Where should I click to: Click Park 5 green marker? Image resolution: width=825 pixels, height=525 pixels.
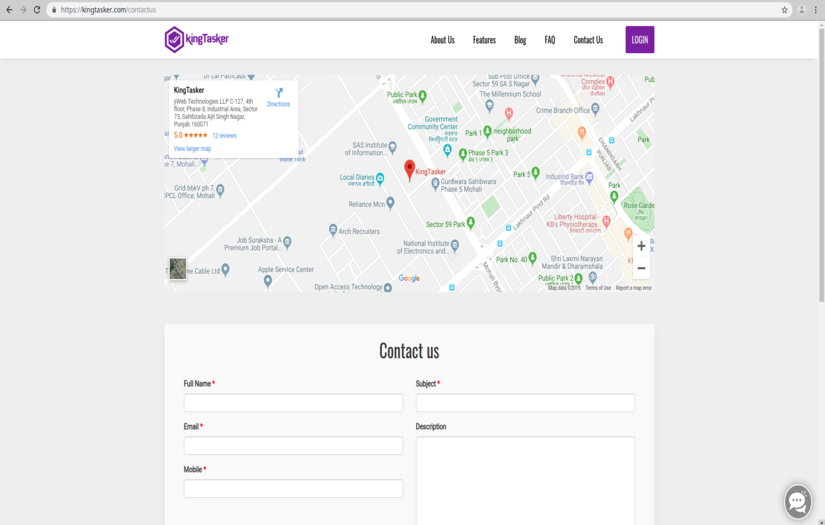(x=536, y=173)
